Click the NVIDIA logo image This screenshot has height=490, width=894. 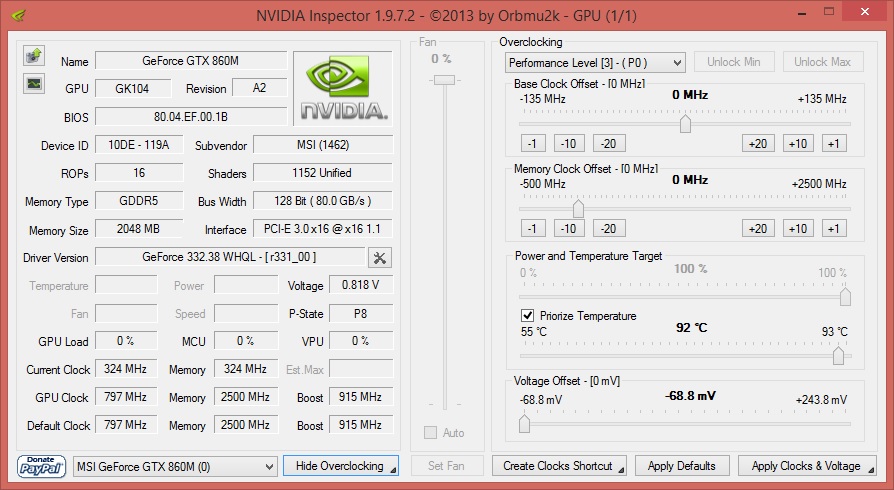pos(343,88)
